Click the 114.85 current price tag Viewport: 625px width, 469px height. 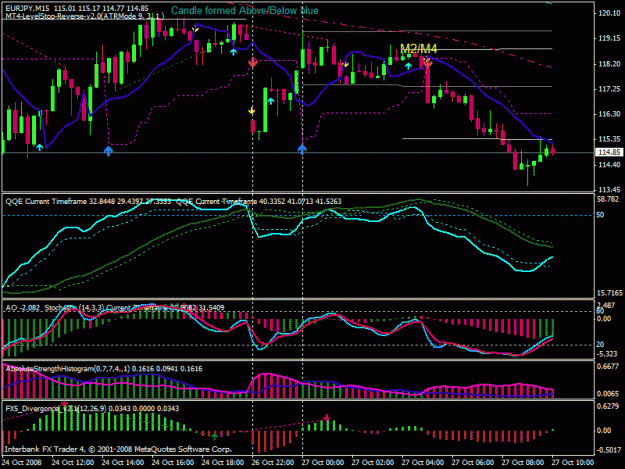609,152
